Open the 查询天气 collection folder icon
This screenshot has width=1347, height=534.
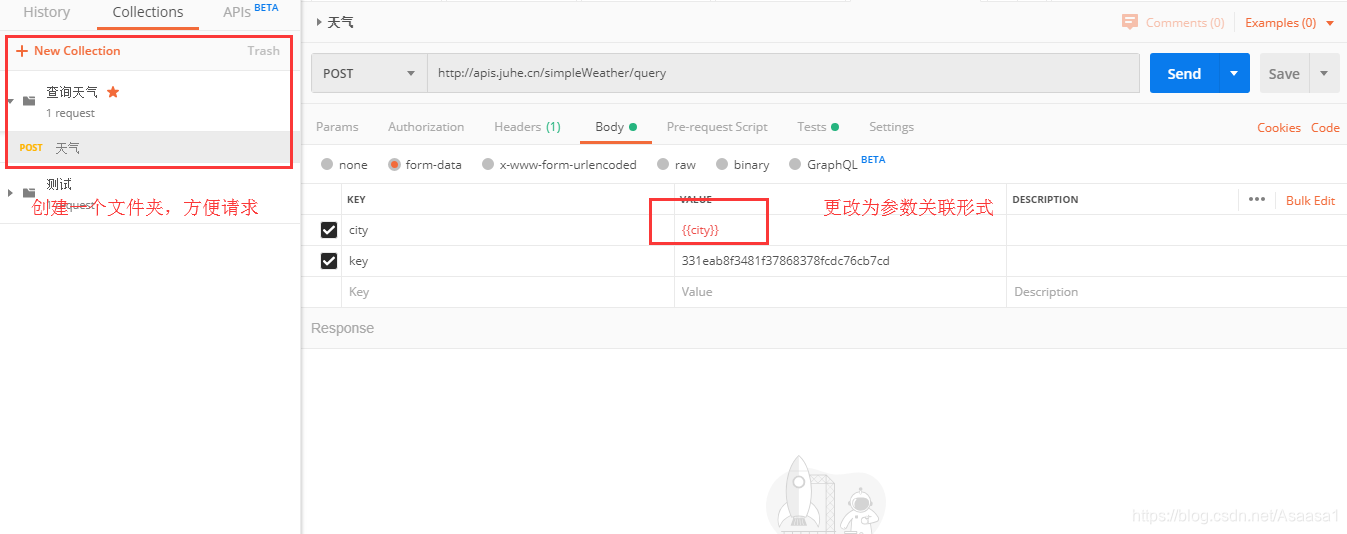pyautogui.click(x=29, y=101)
